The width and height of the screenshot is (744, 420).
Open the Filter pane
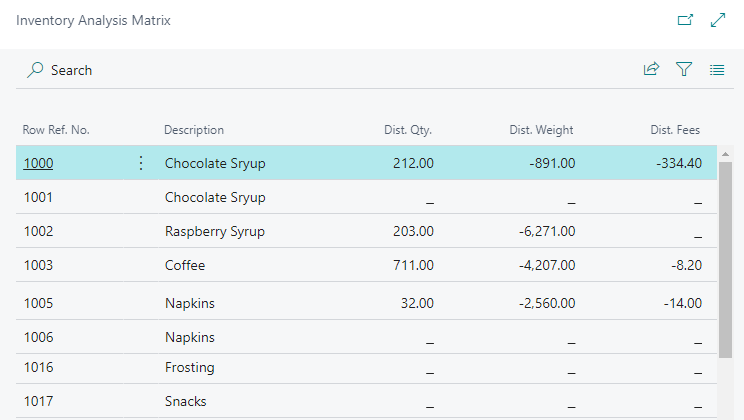[x=684, y=70]
